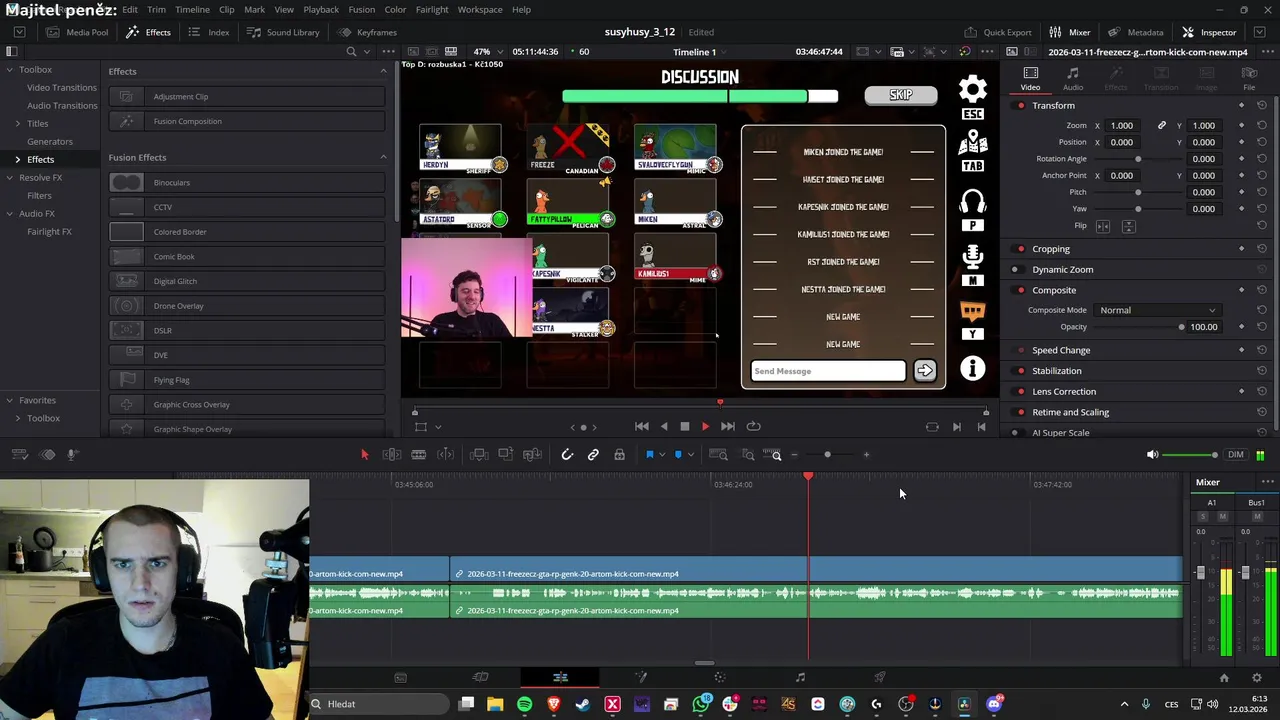Toggle the Position Lock padlock icon
This screenshot has height=720, width=1280.
click(619, 455)
